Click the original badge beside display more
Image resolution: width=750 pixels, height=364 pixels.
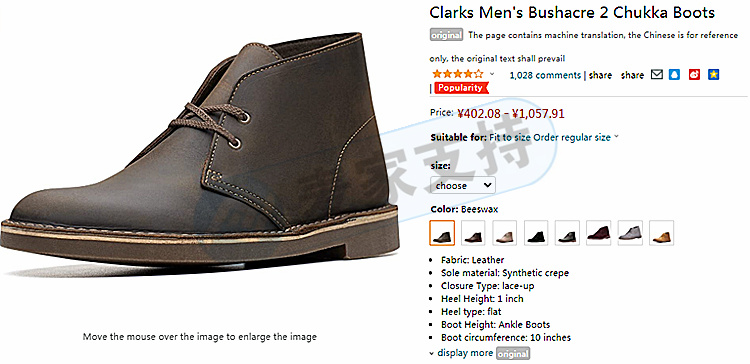(x=513, y=354)
